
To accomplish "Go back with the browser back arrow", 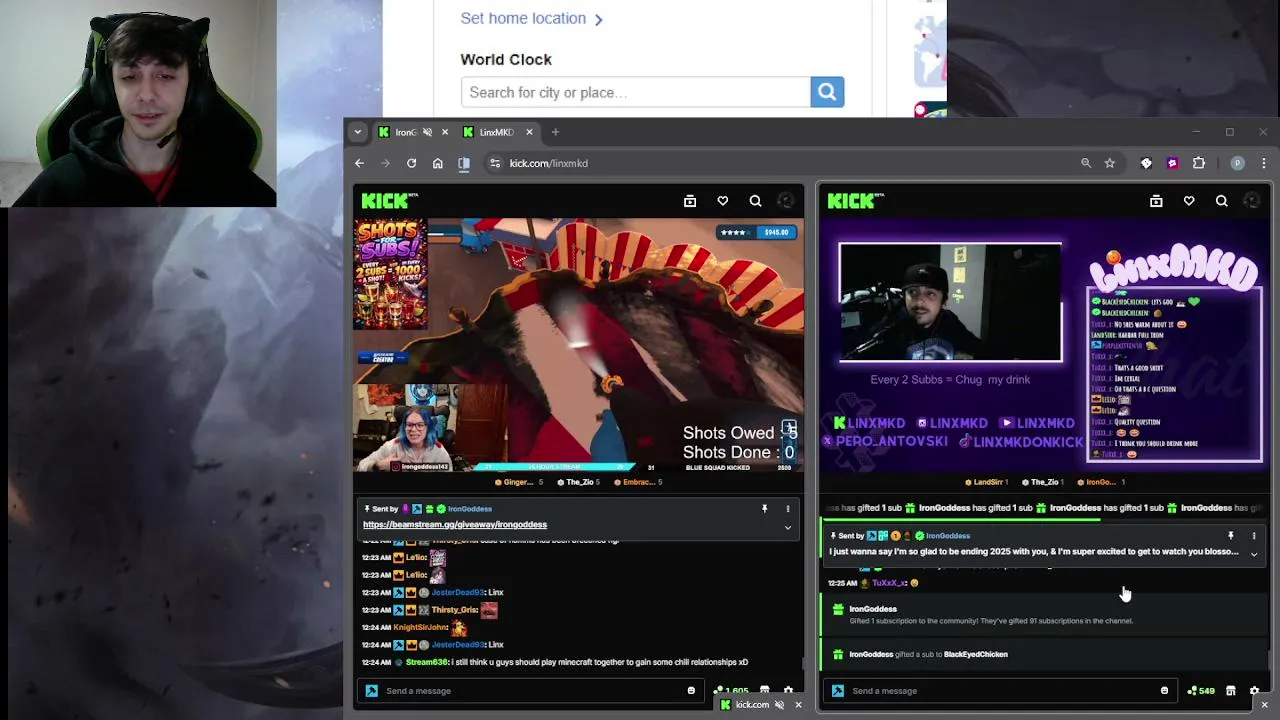I will [x=360, y=163].
